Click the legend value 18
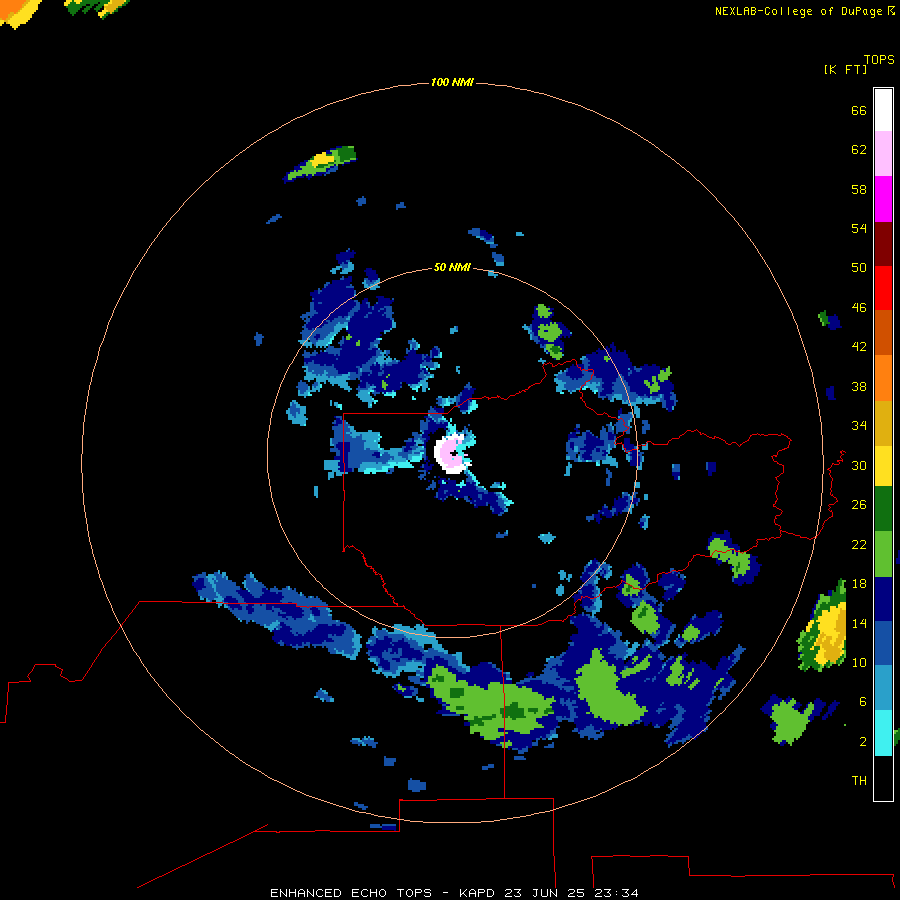This screenshot has height=900, width=900. point(859,584)
